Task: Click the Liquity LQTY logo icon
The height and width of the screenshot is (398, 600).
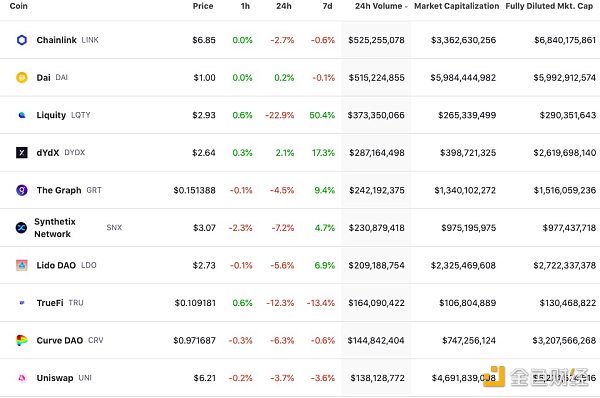Action: (22, 115)
